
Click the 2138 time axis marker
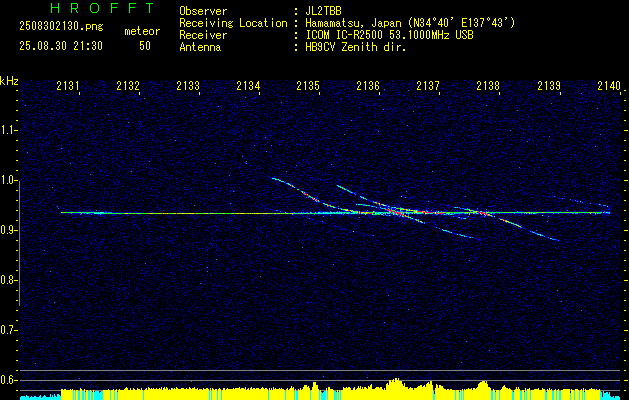[488, 85]
